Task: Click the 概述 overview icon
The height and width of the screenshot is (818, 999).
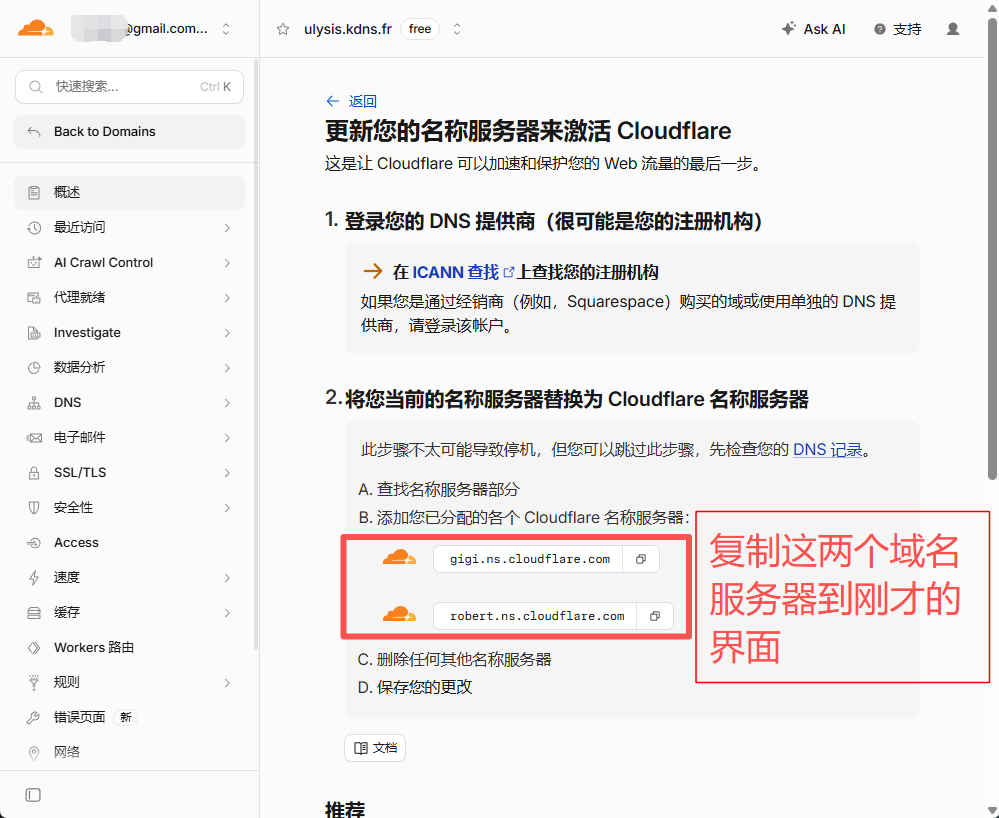Action: coord(34,192)
